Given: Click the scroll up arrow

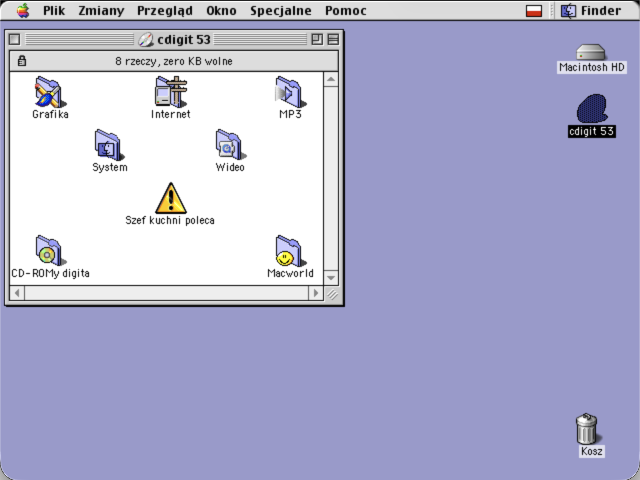Looking at the screenshot, I should click(x=331, y=79).
